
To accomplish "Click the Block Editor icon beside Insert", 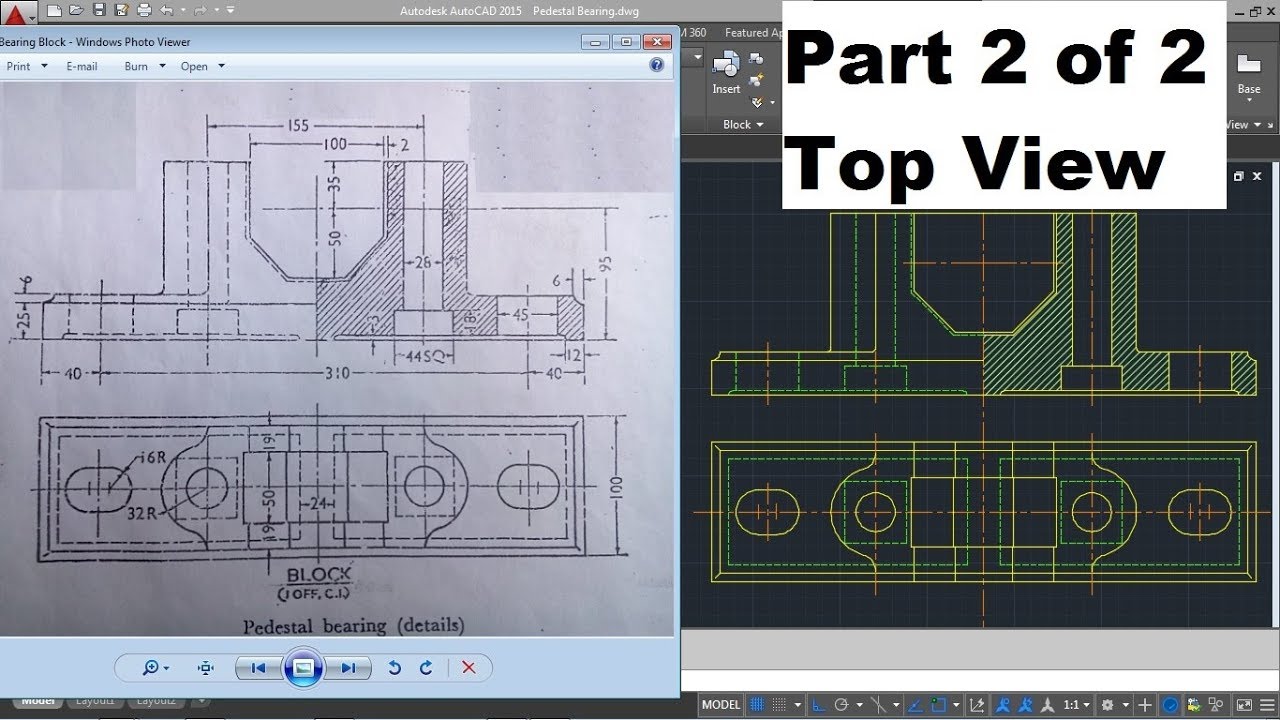I will click(x=755, y=79).
